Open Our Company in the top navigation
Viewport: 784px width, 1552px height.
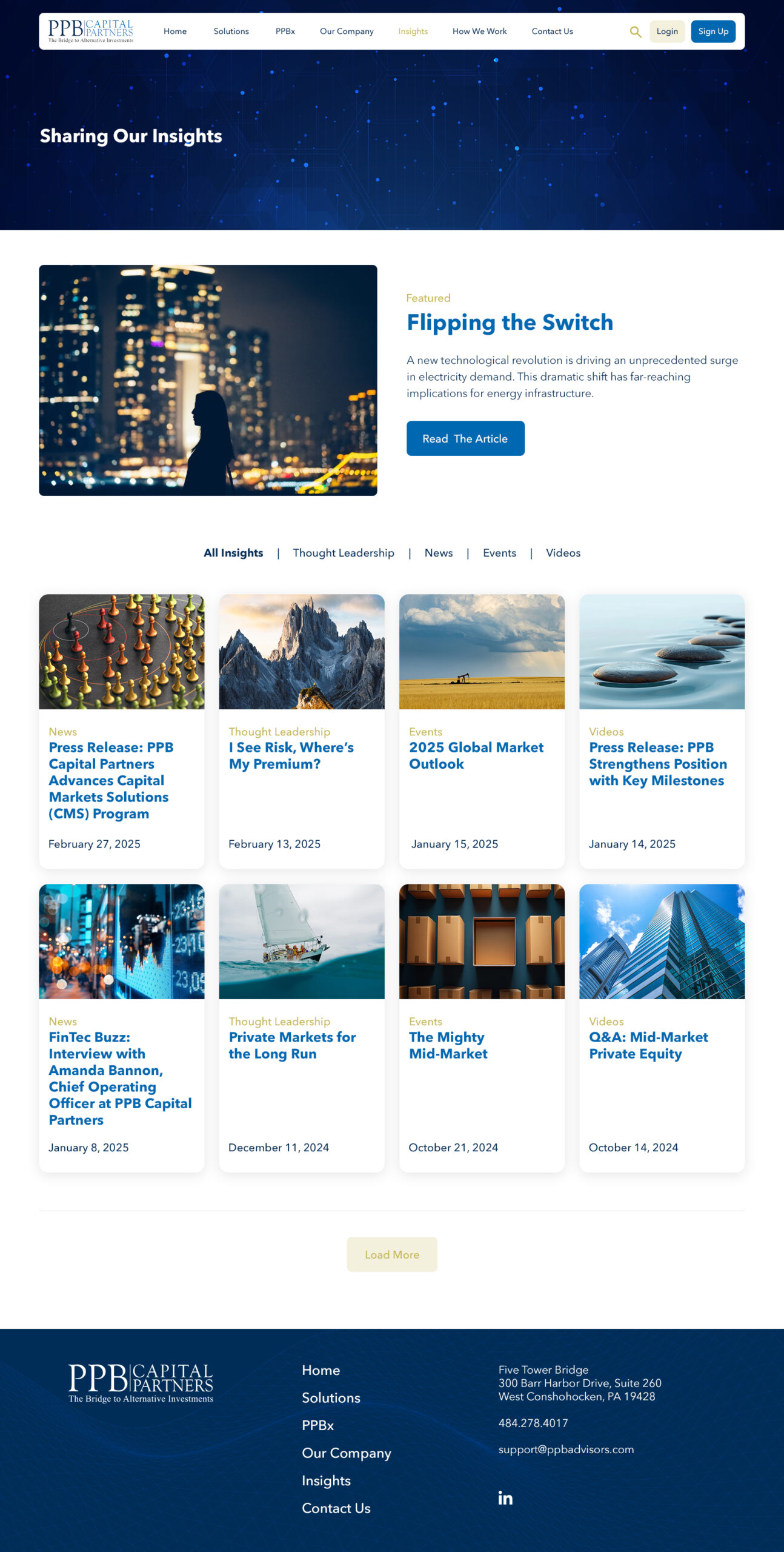tap(347, 32)
